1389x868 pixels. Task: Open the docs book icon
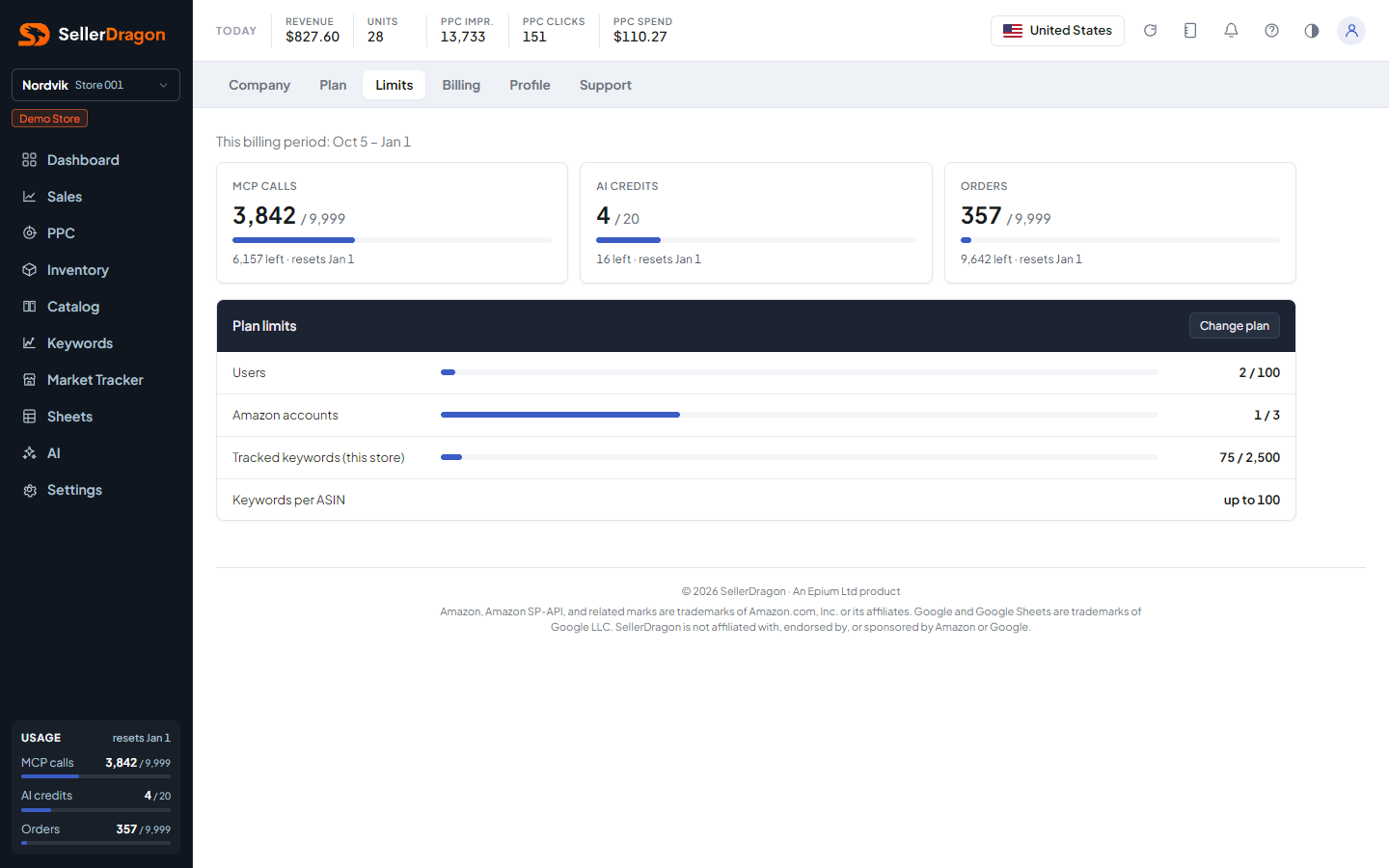tap(1190, 31)
